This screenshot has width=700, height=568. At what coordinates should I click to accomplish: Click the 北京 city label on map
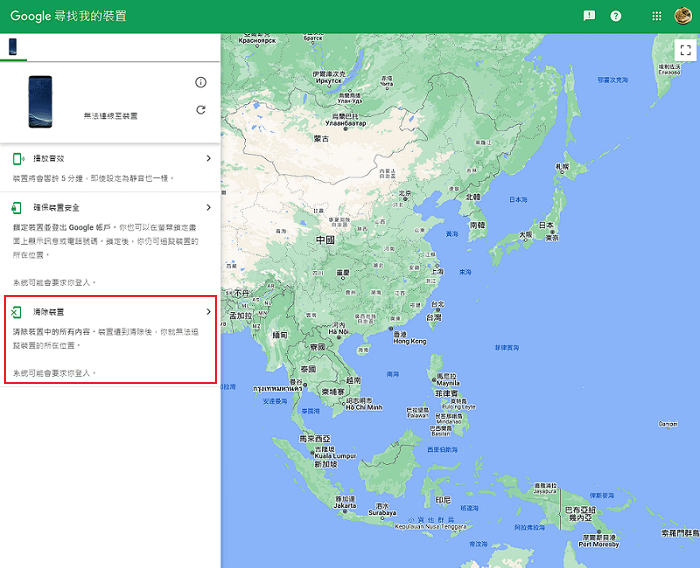pyautogui.click(x=404, y=193)
